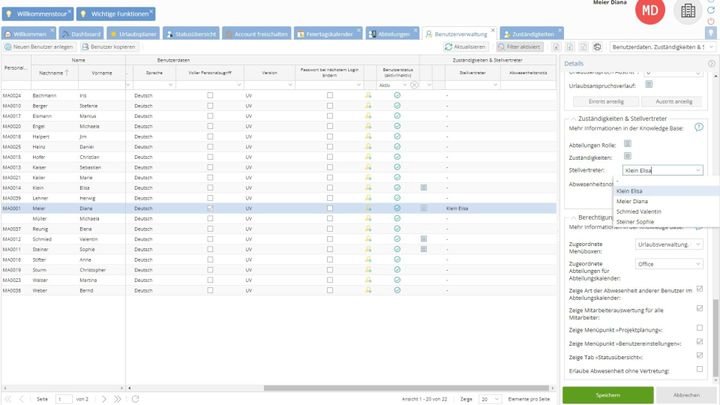Viewport: 720px width, 405px height.
Task: Select Meier Diana from Stellvertreter dropdown list
Action: pyautogui.click(x=631, y=202)
